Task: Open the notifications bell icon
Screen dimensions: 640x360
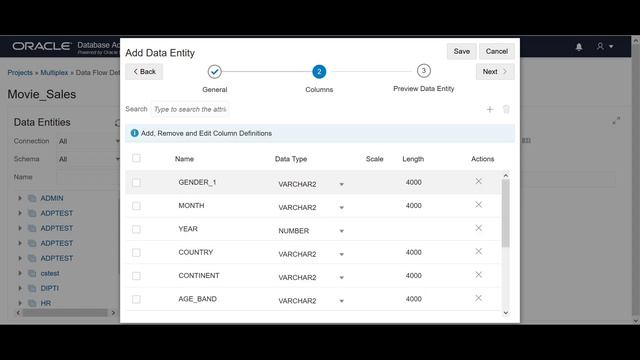Action: point(579,47)
